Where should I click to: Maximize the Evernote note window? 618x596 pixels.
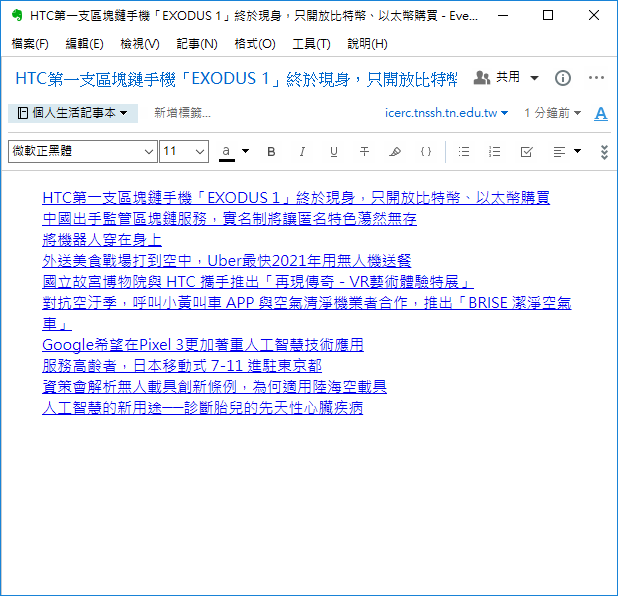click(548, 16)
